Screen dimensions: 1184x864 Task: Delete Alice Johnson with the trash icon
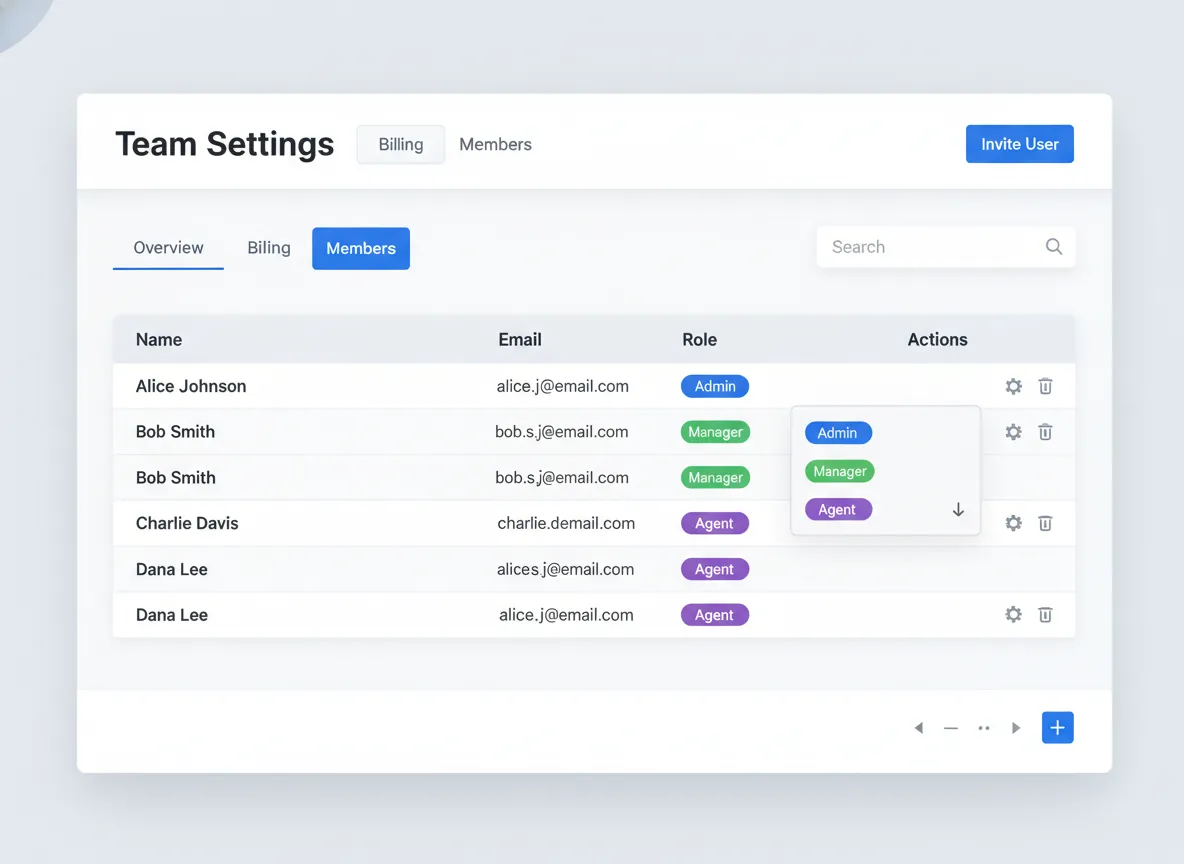click(1045, 386)
